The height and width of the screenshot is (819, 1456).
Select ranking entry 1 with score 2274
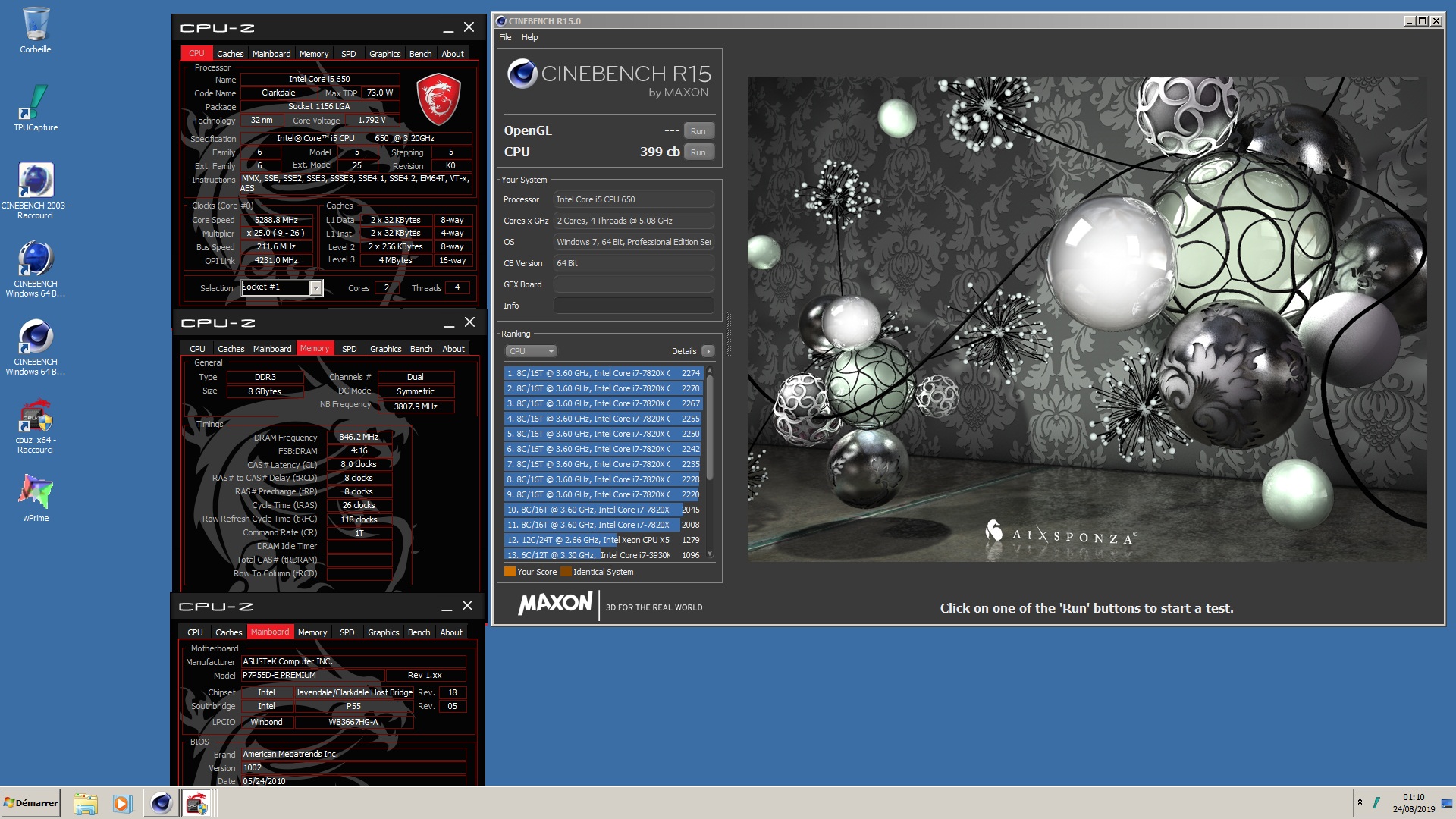click(604, 373)
